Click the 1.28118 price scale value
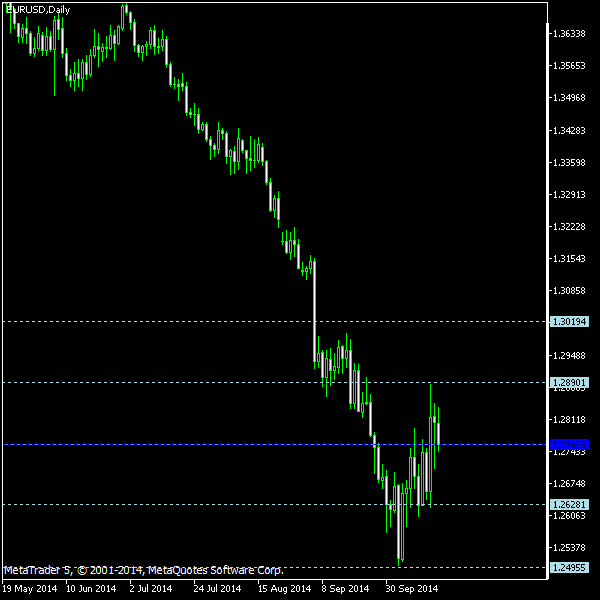Viewport: 600px width, 600px height. click(x=569, y=420)
